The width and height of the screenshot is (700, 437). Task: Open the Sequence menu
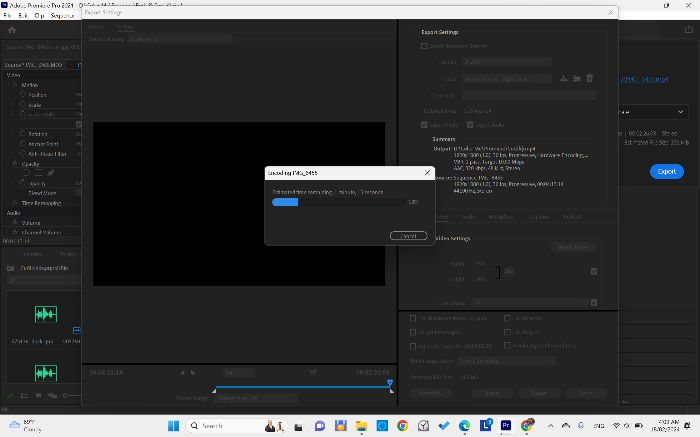[62, 15]
